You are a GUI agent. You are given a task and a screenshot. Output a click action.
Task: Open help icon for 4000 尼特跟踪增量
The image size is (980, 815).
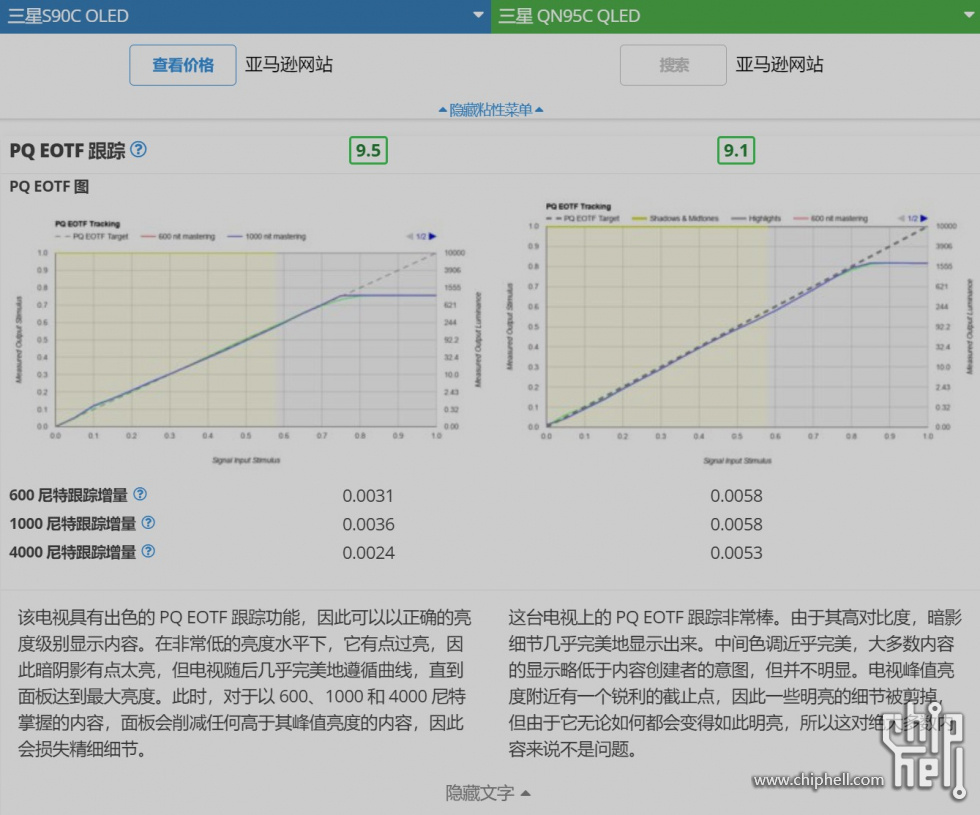tap(148, 551)
